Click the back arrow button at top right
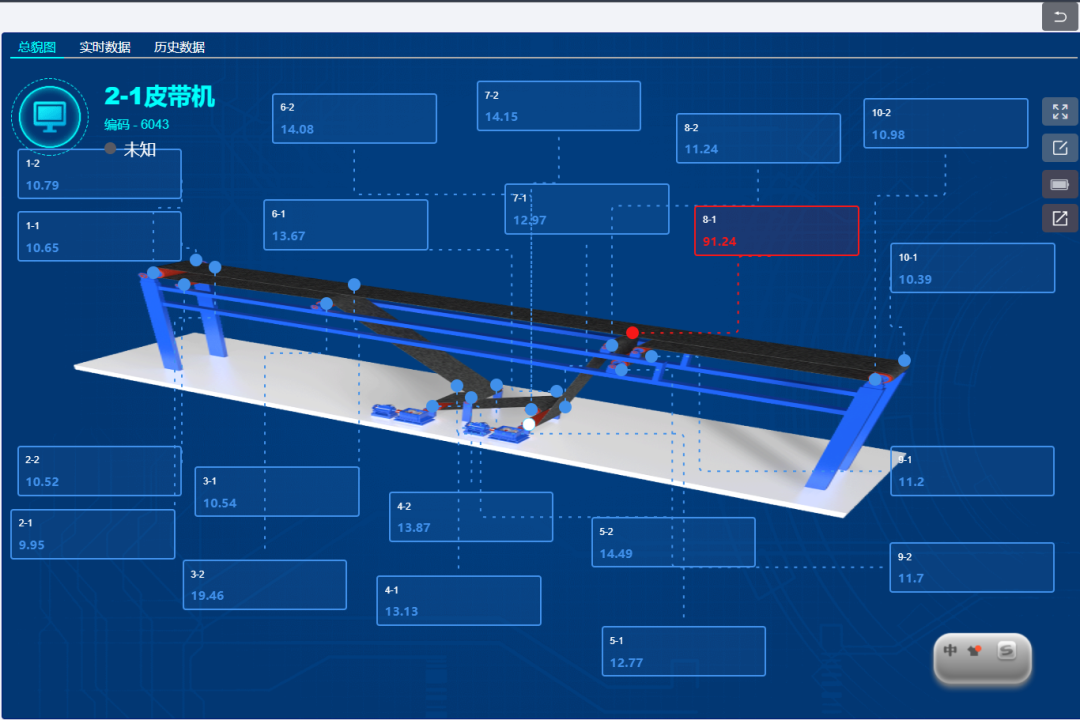 [x=1059, y=17]
